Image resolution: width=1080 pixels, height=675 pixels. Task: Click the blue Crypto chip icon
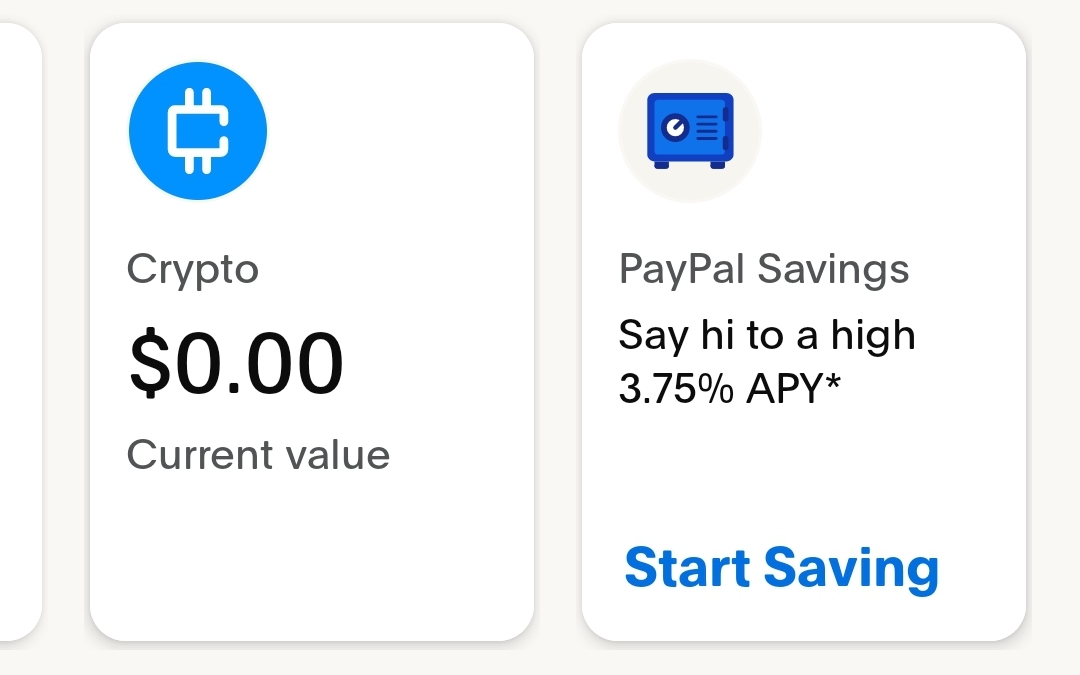click(198, 131)
